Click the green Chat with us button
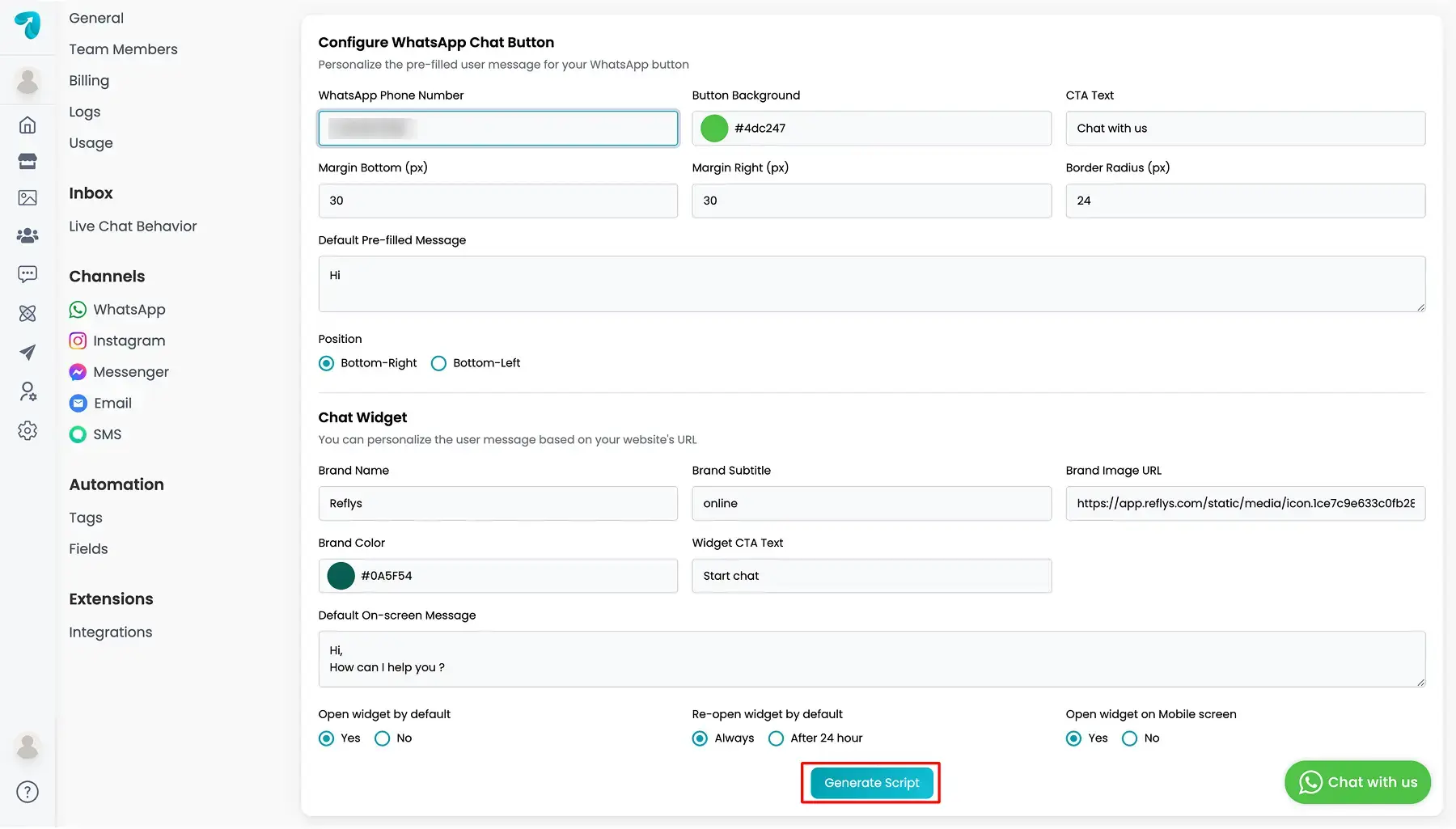The image size is (1456, 829). [1357, 782]
